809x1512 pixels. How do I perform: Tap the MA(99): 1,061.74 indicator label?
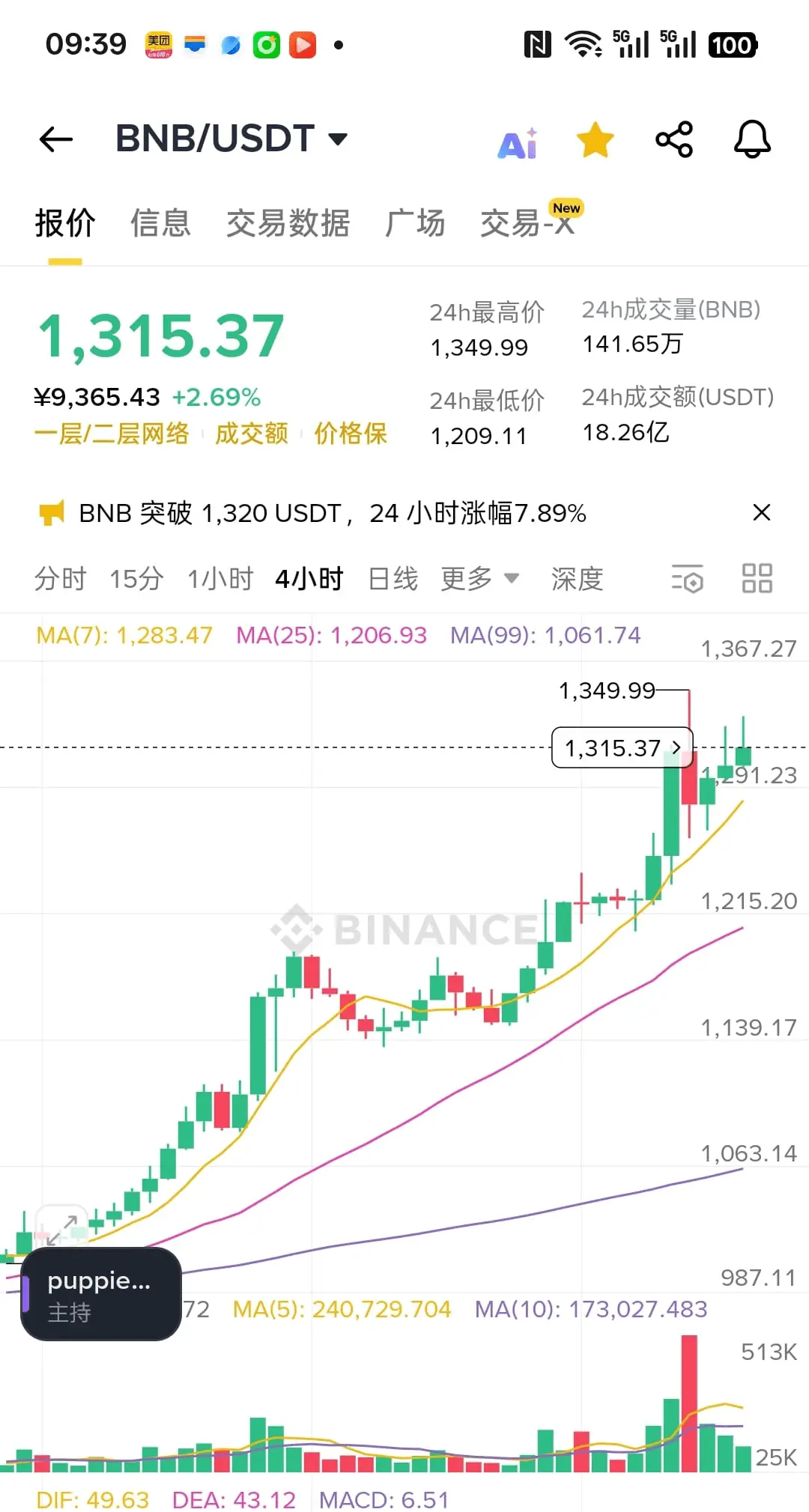(545, 636)
